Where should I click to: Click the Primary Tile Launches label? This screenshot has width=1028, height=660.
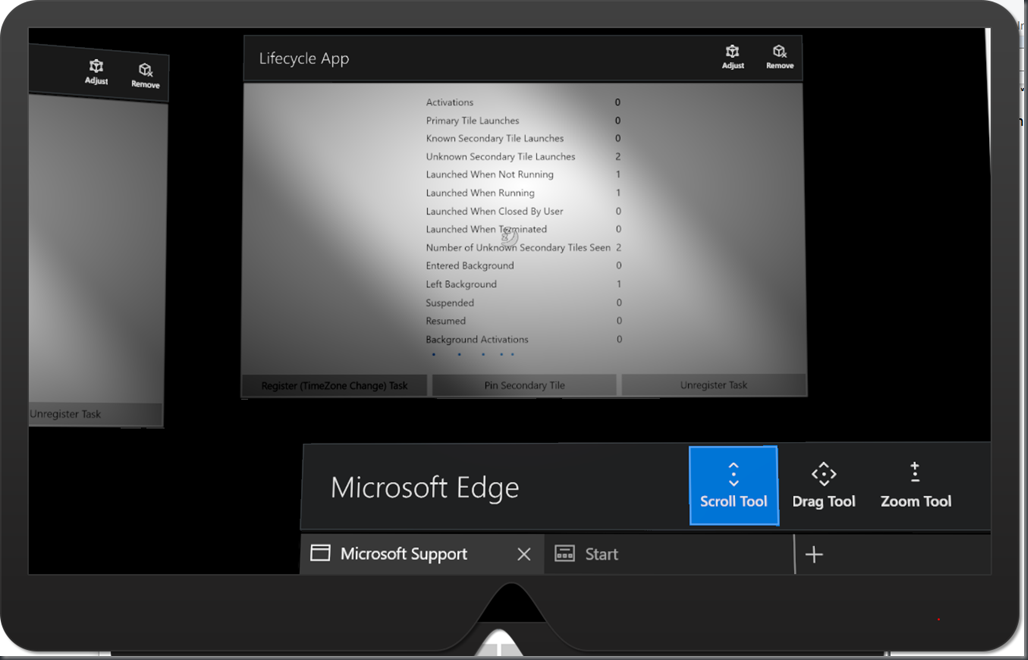pyautogui.click(x=473, y=121)
